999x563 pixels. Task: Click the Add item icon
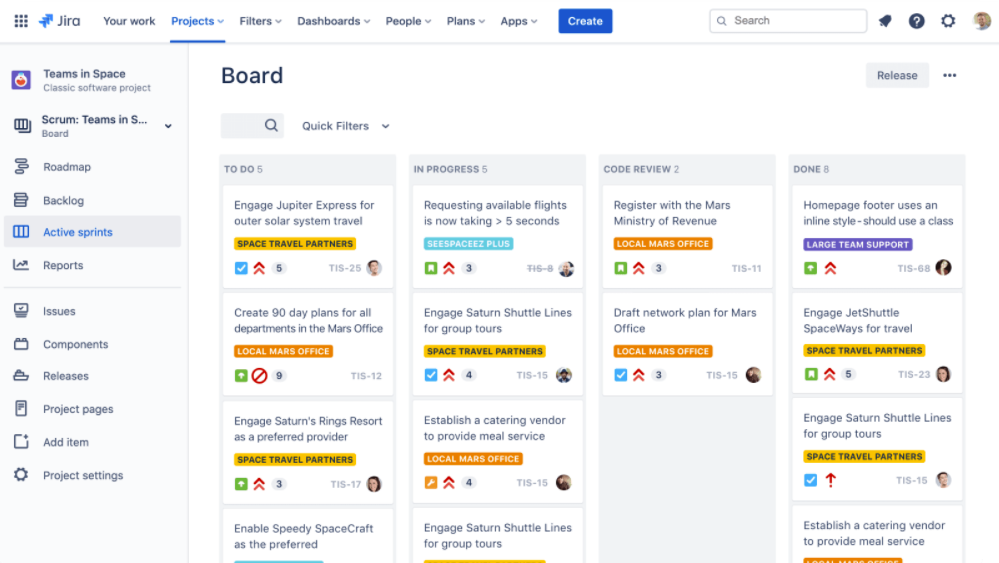click(21, 442)
